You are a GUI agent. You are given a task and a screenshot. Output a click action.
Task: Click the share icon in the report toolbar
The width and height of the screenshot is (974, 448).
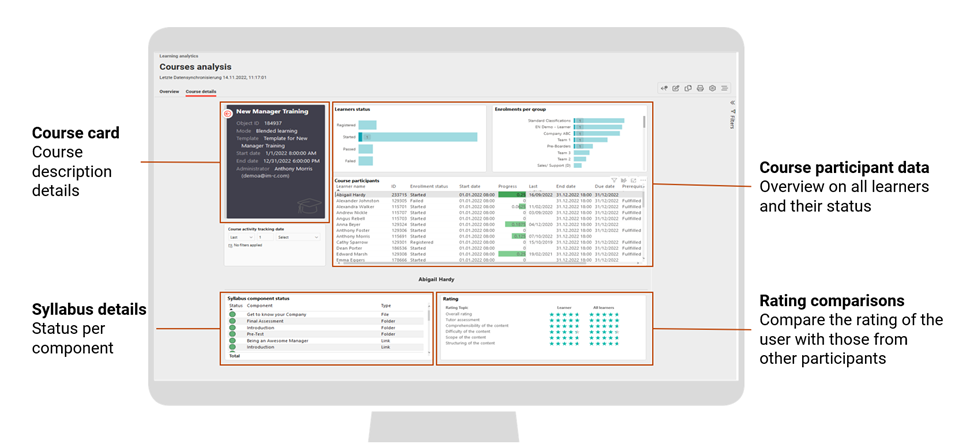(664, 89)
